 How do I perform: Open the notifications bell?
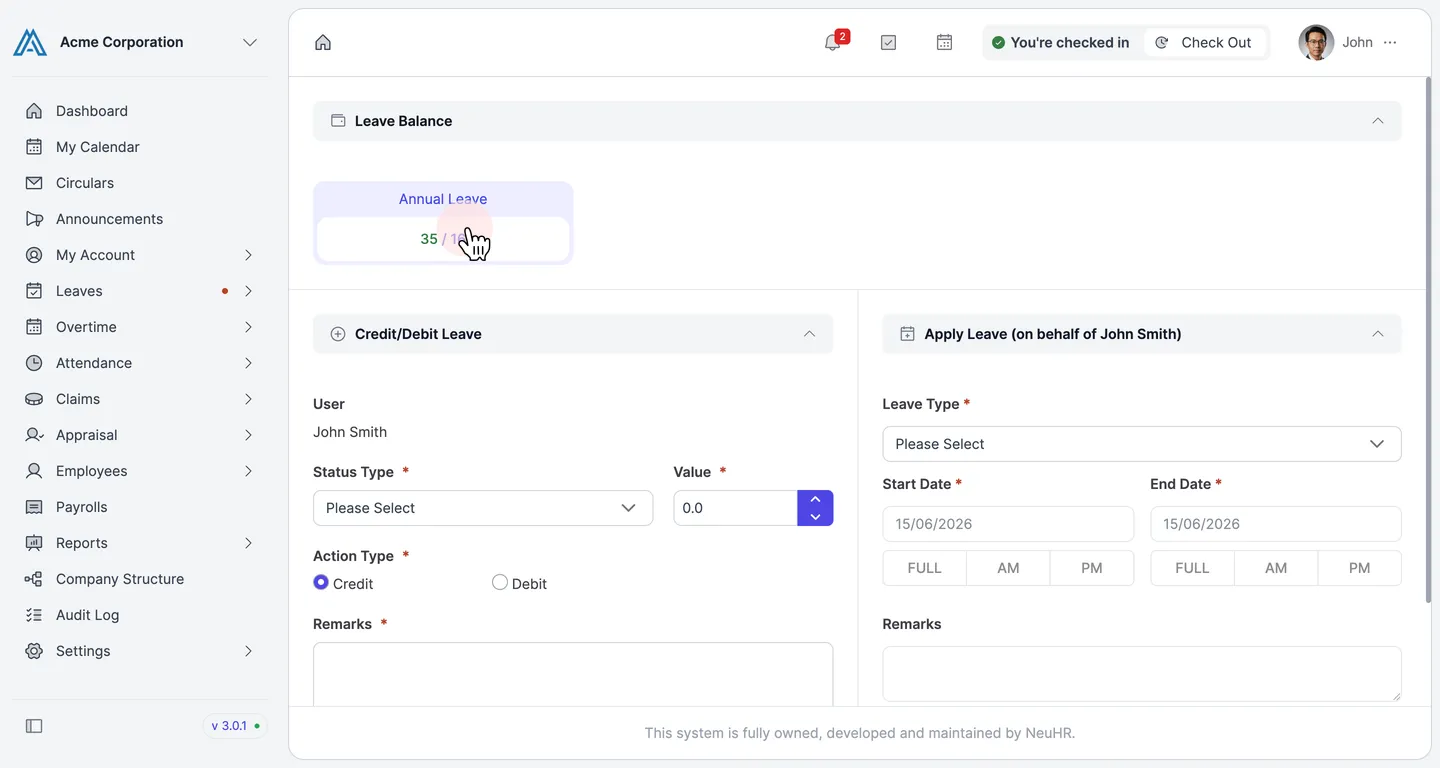[833, 42]
